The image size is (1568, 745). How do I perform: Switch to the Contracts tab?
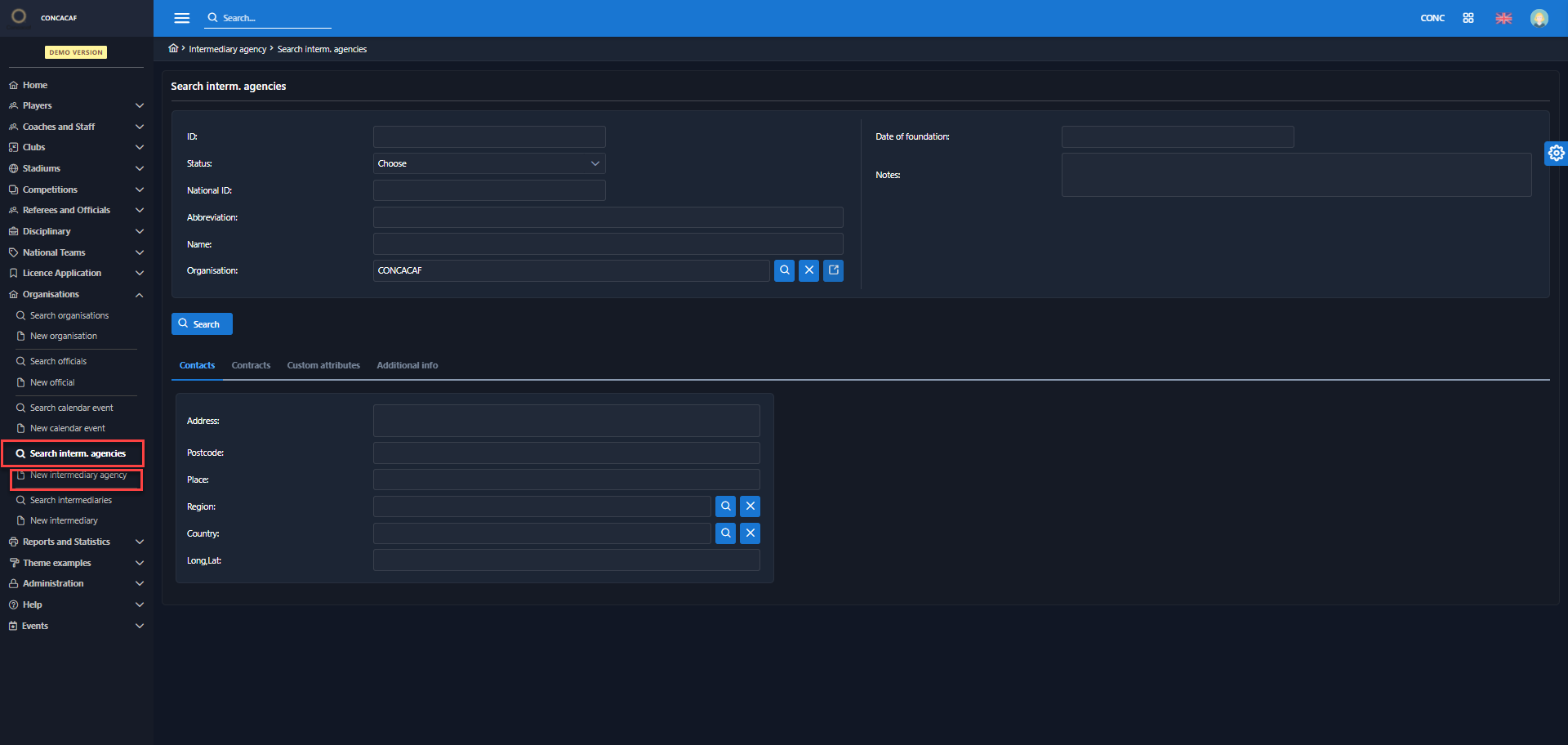(x=251, y=365)
